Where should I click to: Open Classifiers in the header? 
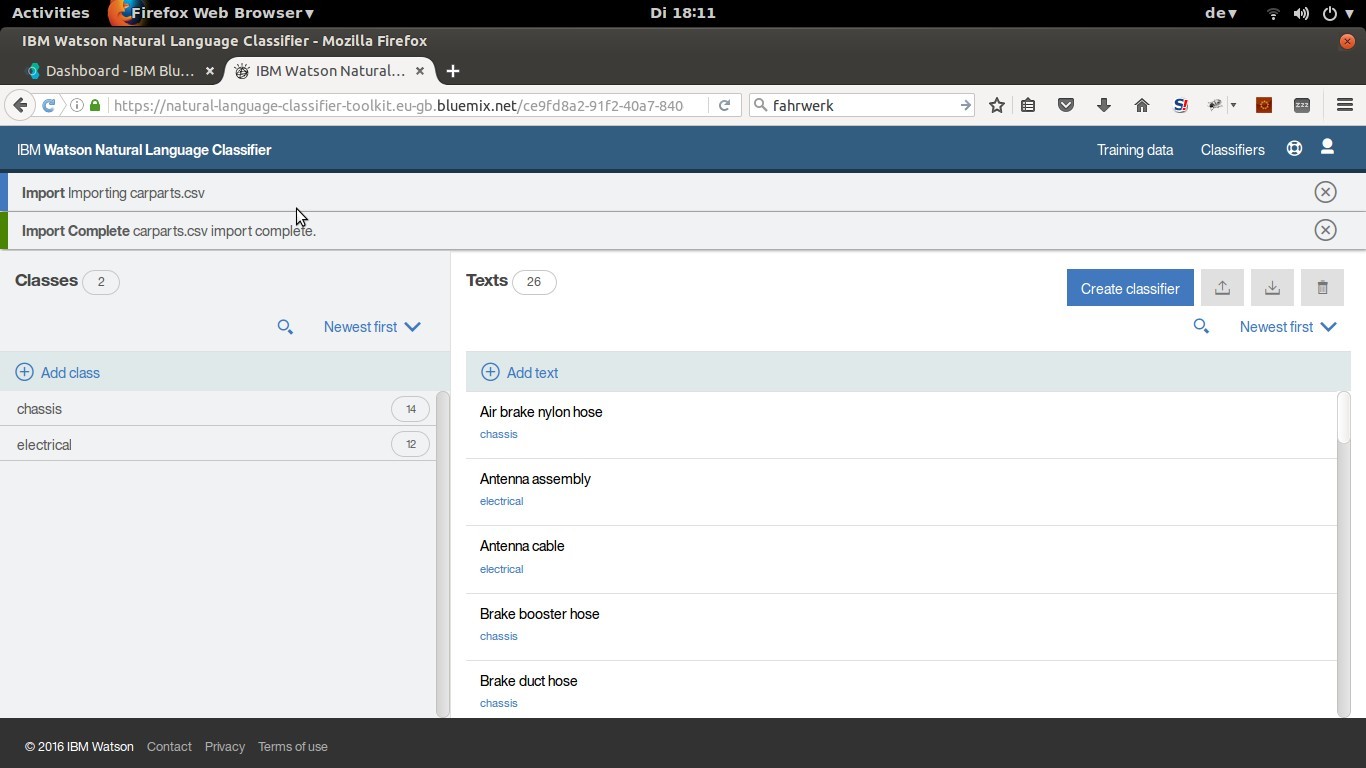click(1232, 150)
